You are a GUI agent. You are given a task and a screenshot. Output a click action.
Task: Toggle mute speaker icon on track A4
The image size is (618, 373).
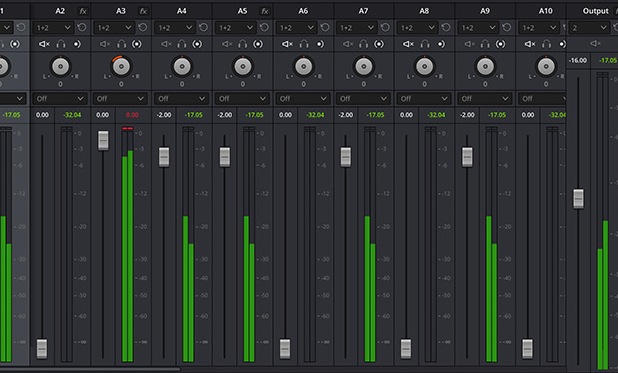[166, 44]
